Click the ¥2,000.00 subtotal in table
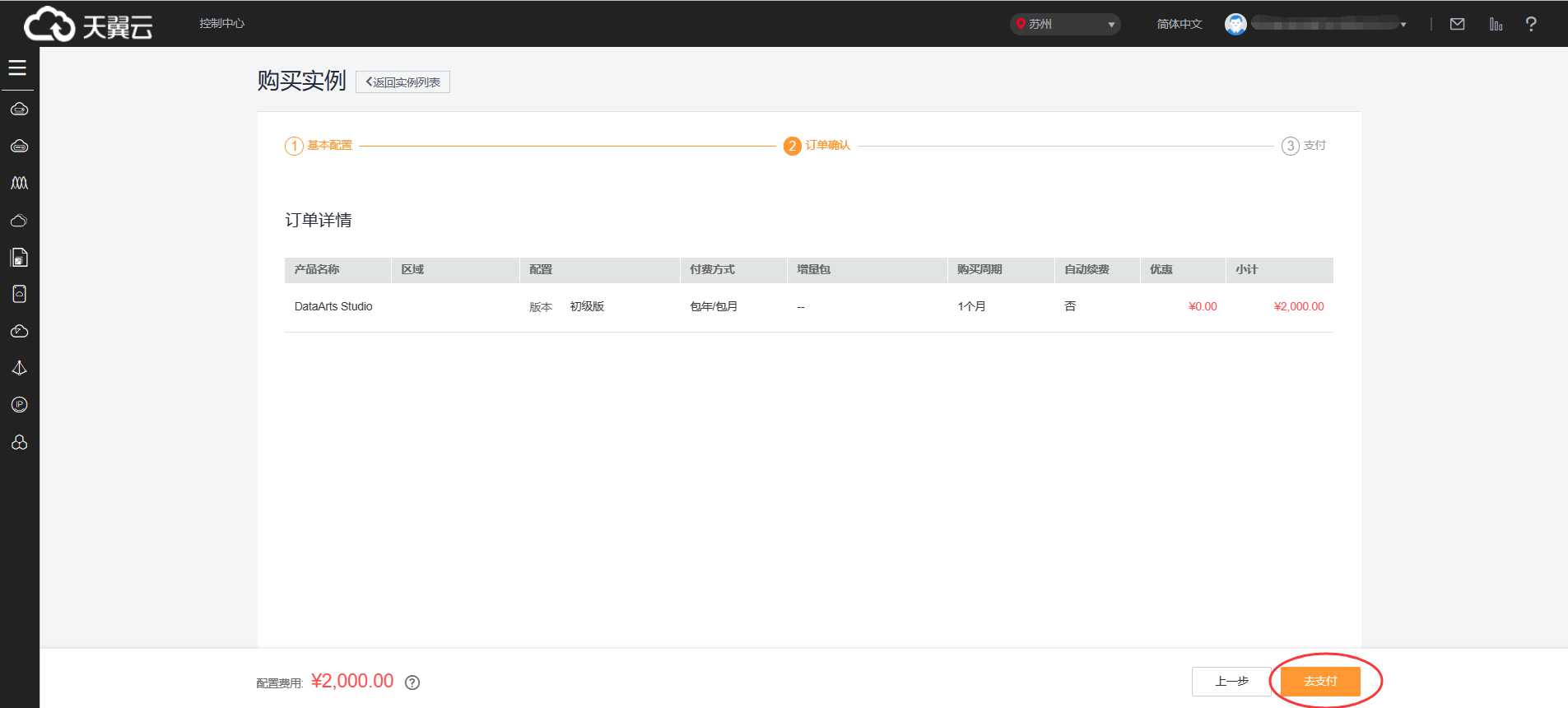 [1299, 306]
